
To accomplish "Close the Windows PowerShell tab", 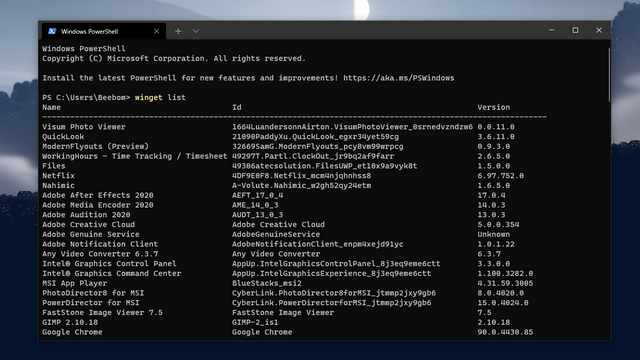I will click(x=156, y=31).
